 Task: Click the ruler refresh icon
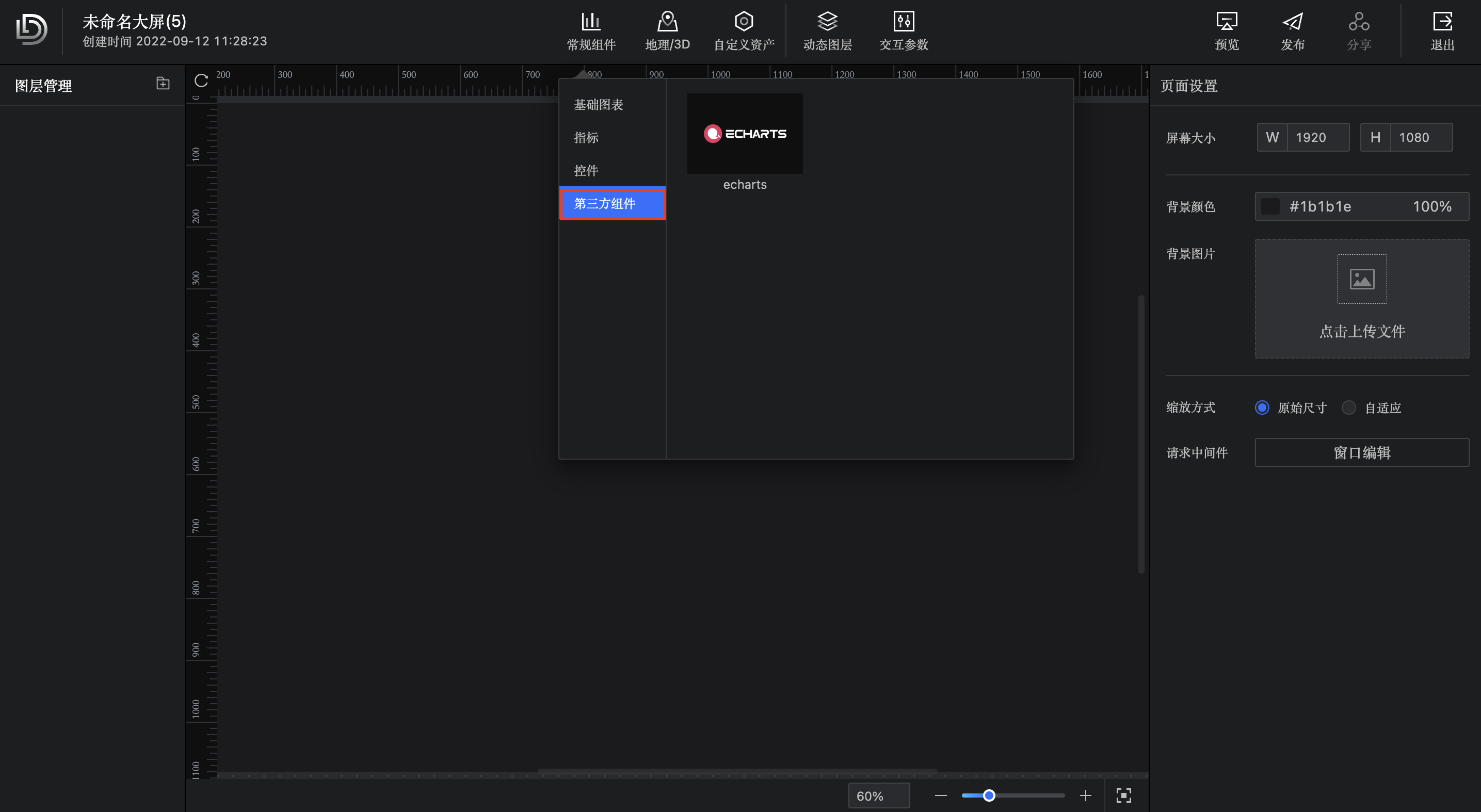pos(201,80)
